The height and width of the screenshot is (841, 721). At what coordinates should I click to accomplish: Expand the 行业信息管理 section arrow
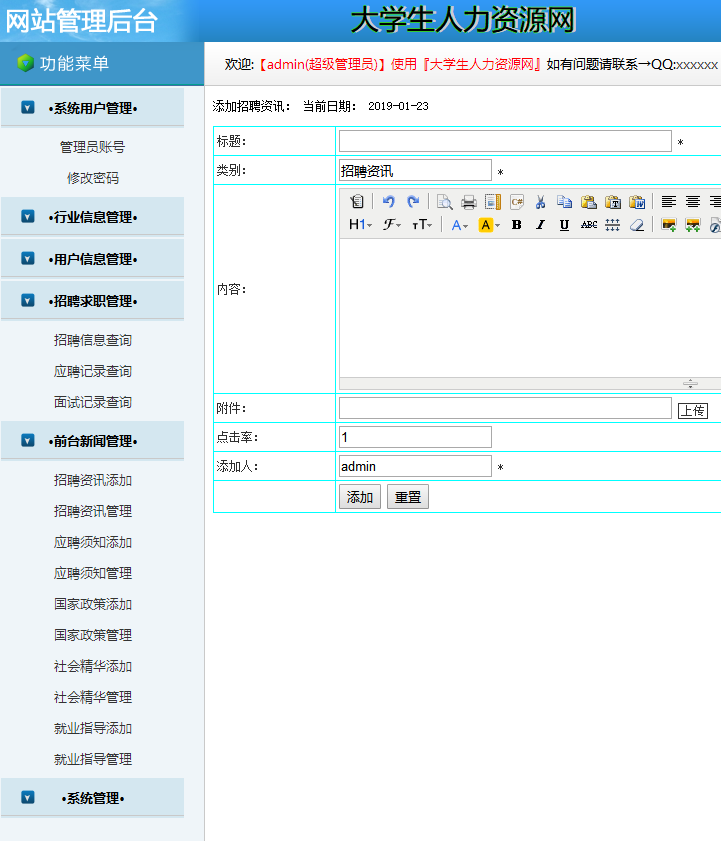coord(28,217)
